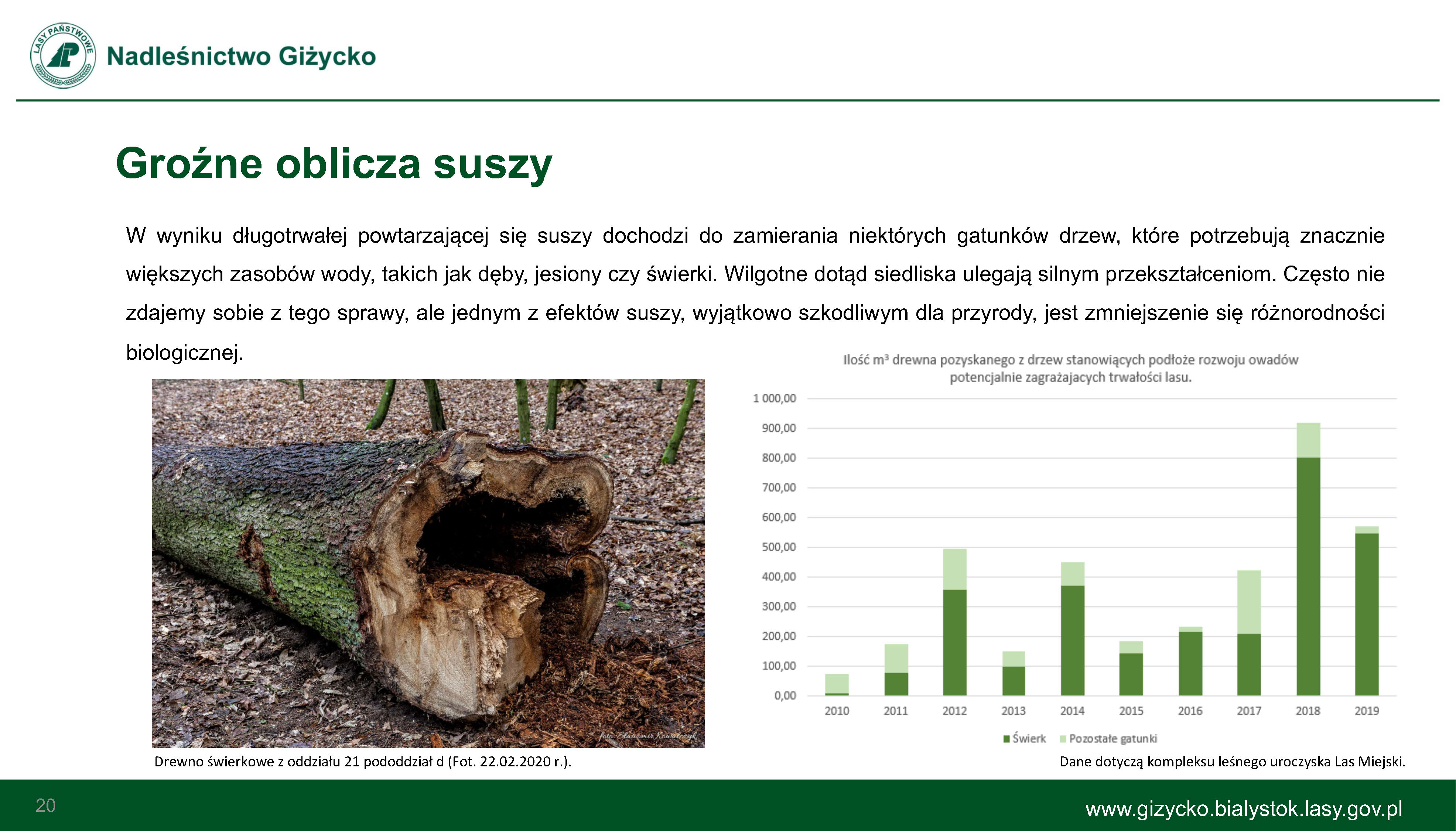Click the x-axis label 2017

point(1249,711)
